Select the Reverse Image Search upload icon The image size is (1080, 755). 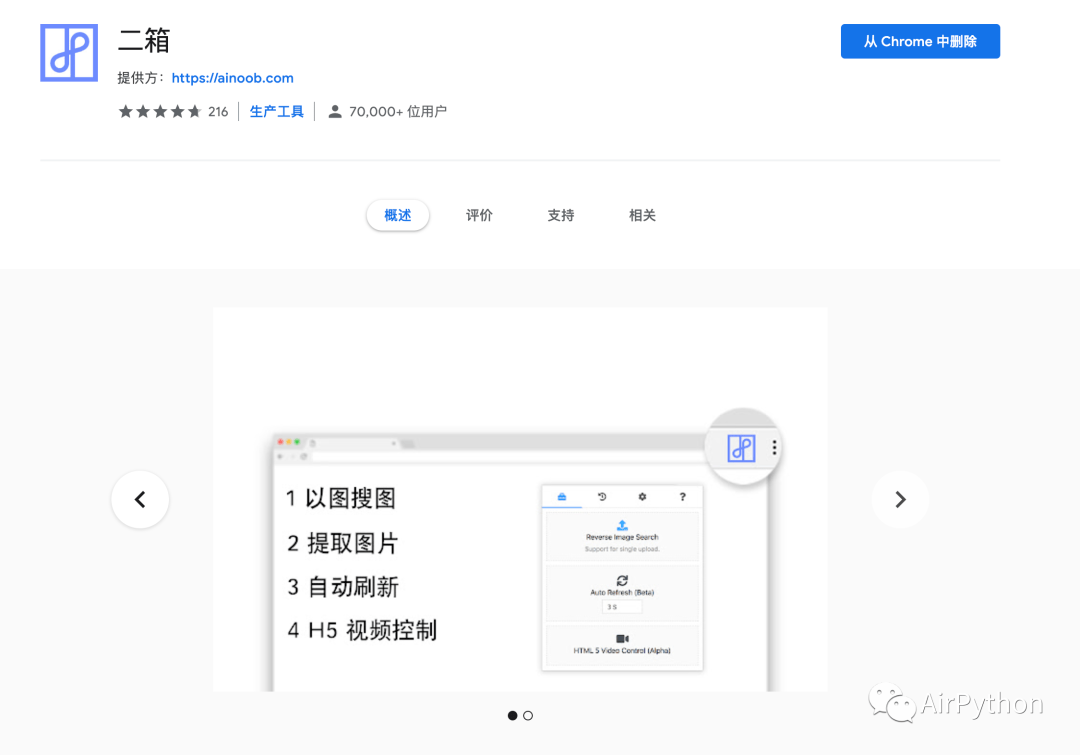[622, 523]
